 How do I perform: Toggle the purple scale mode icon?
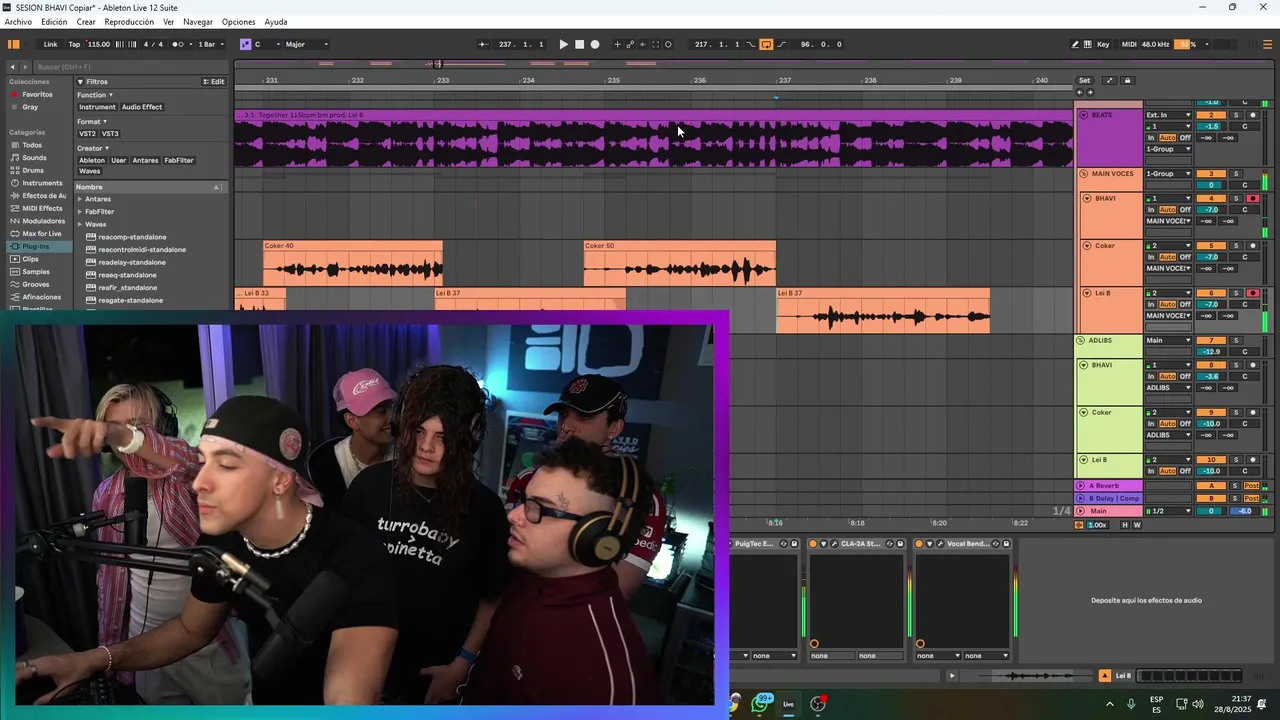coord(245,44)
